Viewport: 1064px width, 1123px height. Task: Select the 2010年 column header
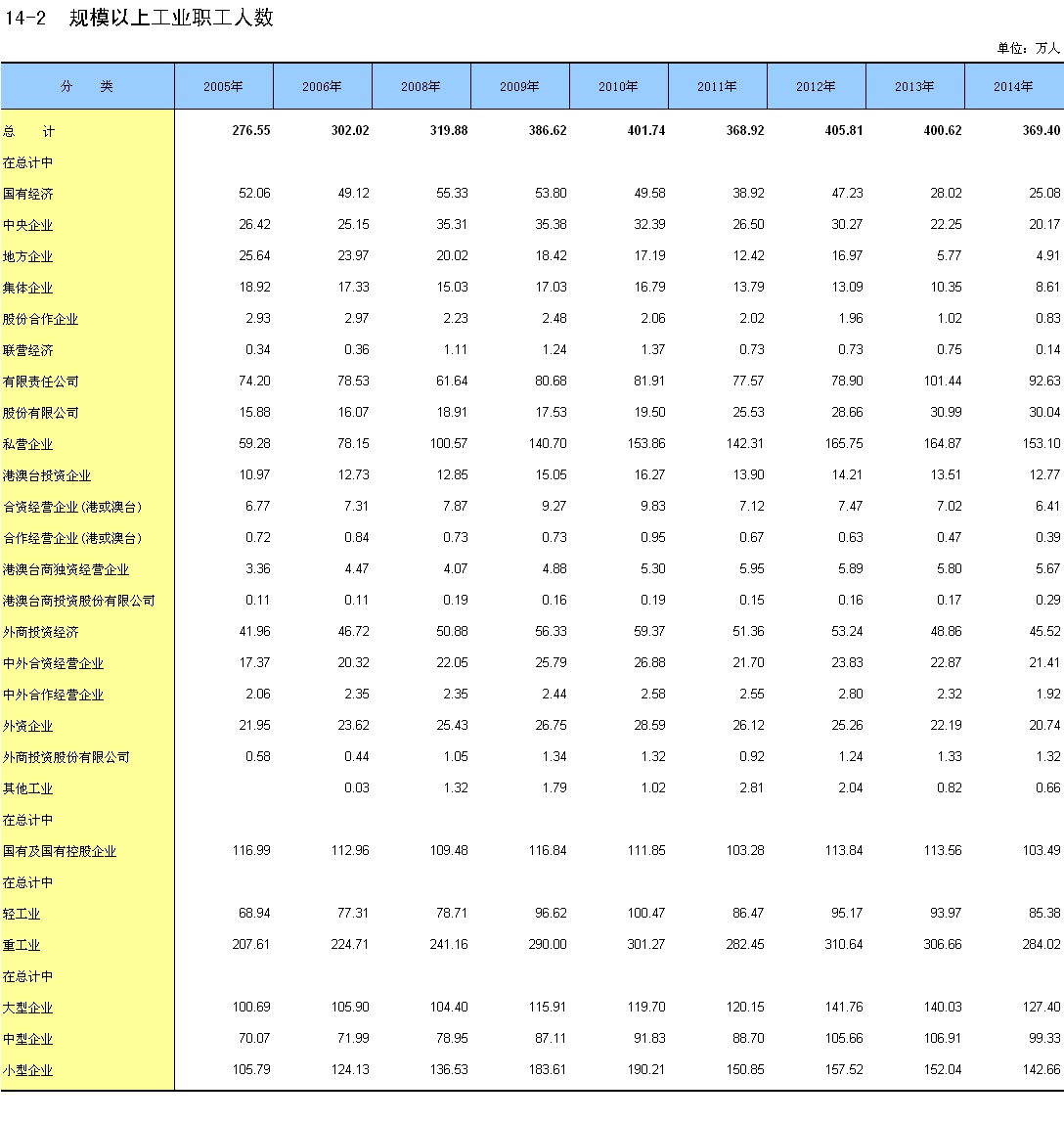click(618, 86)
